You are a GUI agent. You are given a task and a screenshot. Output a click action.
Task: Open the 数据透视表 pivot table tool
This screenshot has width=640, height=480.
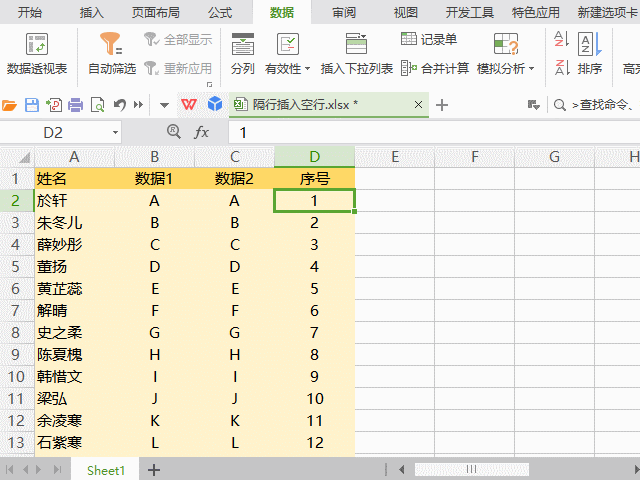click(37, 54)
